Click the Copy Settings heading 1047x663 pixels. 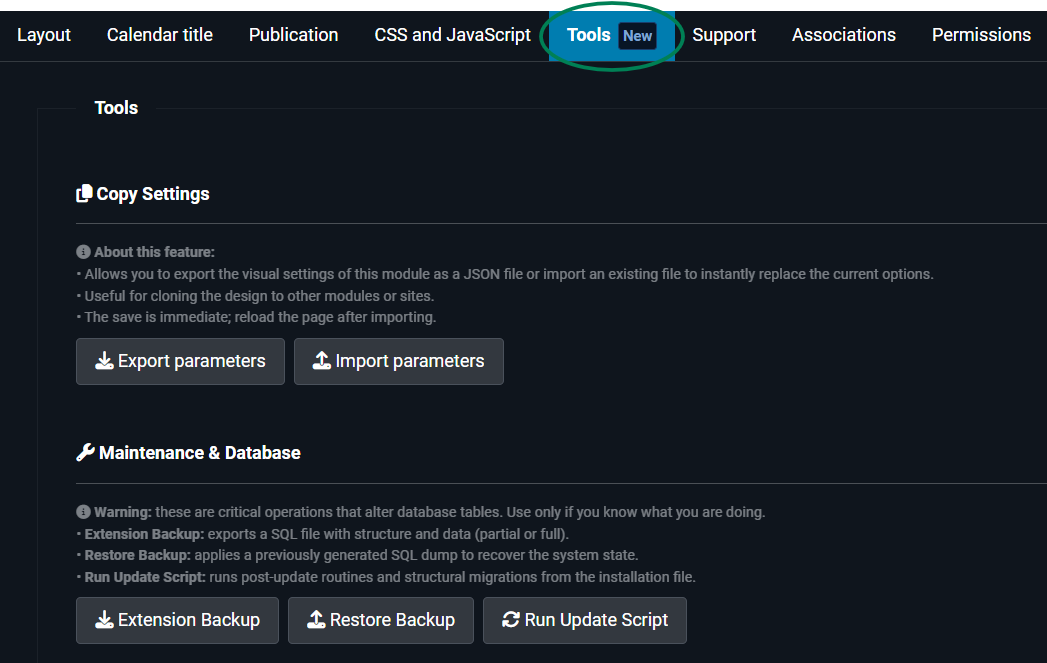pos(153,194)
